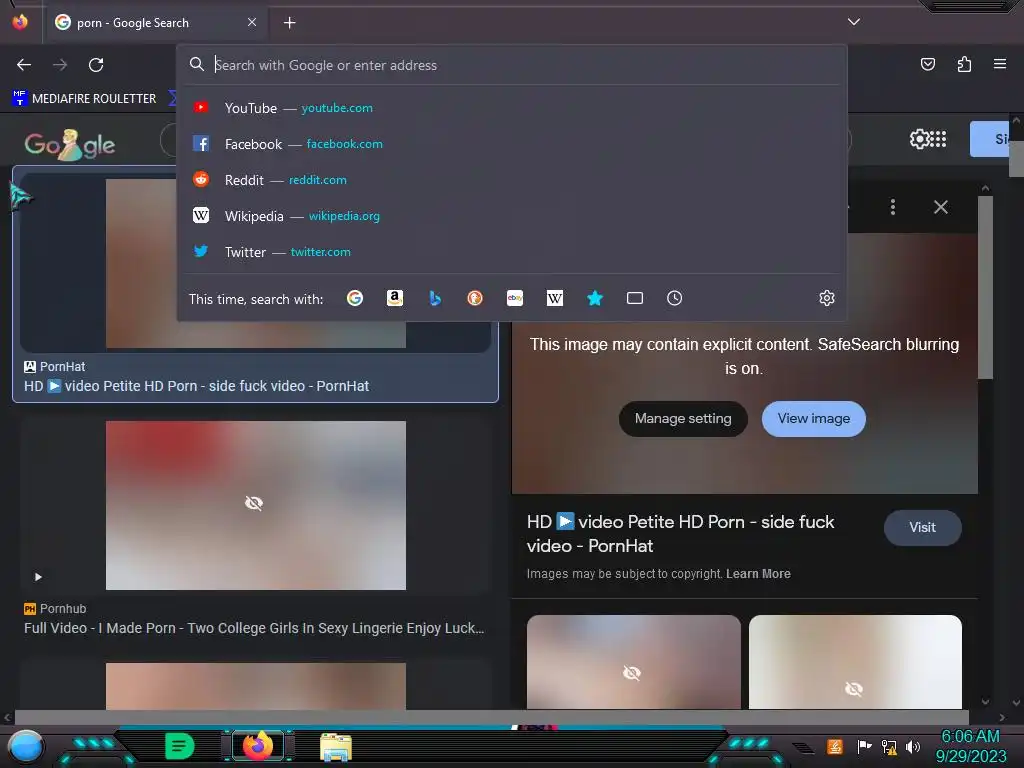Search open tabs using the tab icon
This screenshot has height=768, width=1024.
coord(635,298)
